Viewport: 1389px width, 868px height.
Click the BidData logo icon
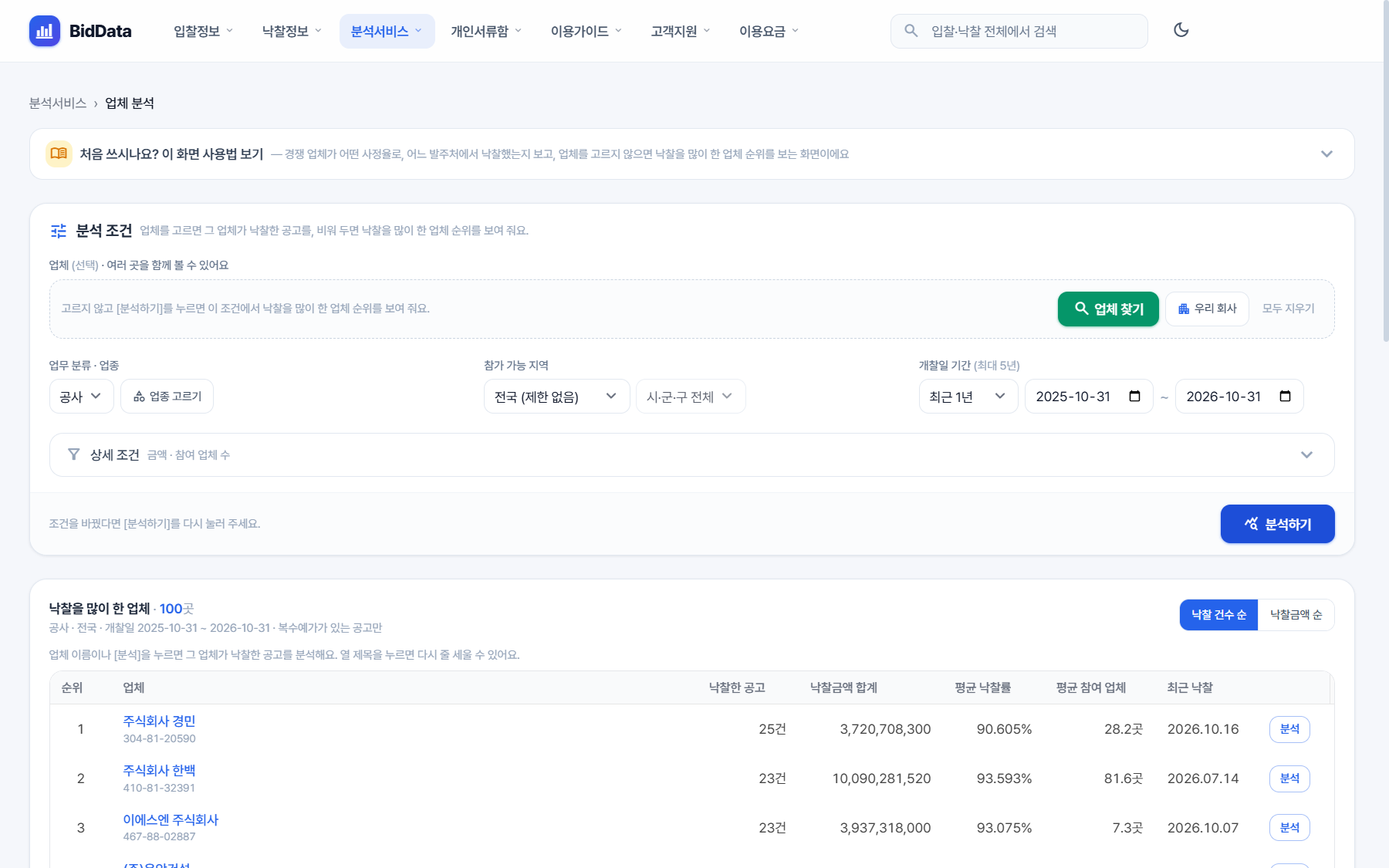(45, 31)
